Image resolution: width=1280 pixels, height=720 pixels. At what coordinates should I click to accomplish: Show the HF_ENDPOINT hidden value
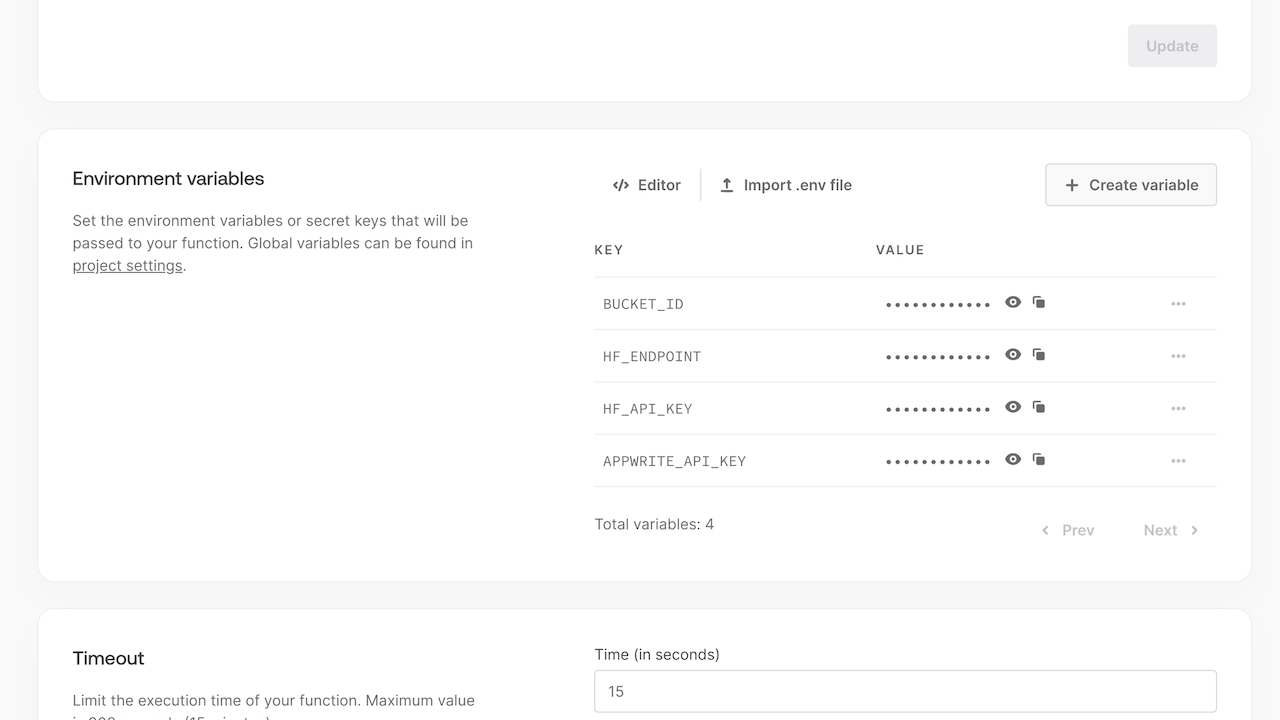click(x=1013, y=355)
